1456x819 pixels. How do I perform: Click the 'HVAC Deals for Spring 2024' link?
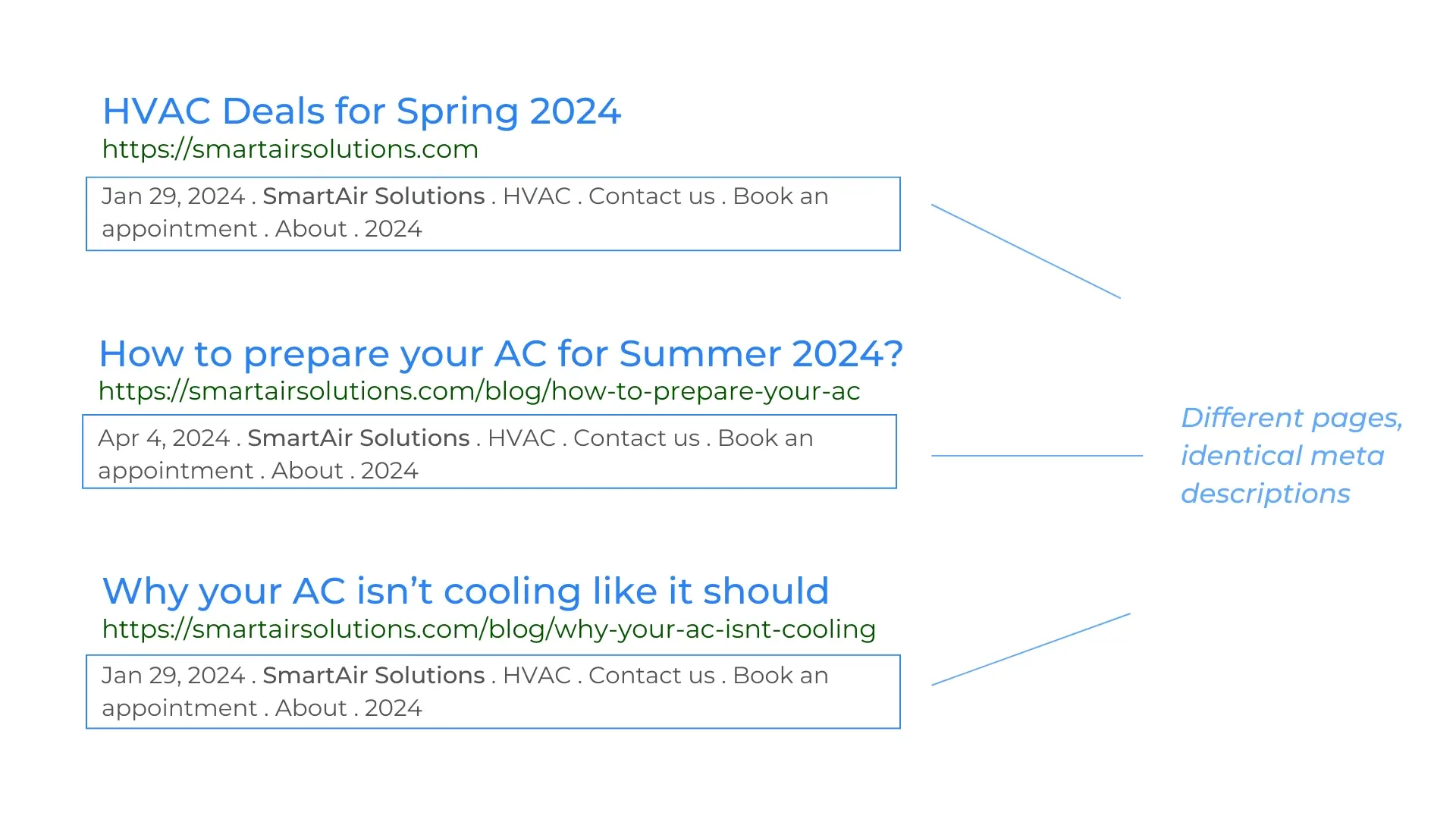click(x=362, y=110)
